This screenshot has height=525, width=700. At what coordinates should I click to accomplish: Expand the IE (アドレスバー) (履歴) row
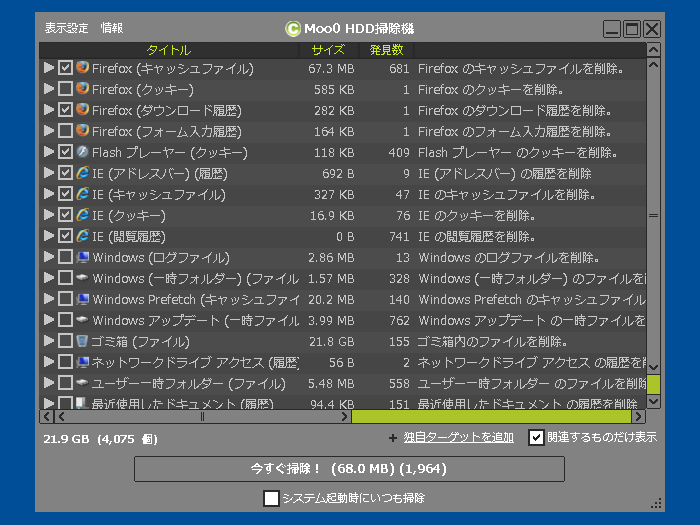49,173
